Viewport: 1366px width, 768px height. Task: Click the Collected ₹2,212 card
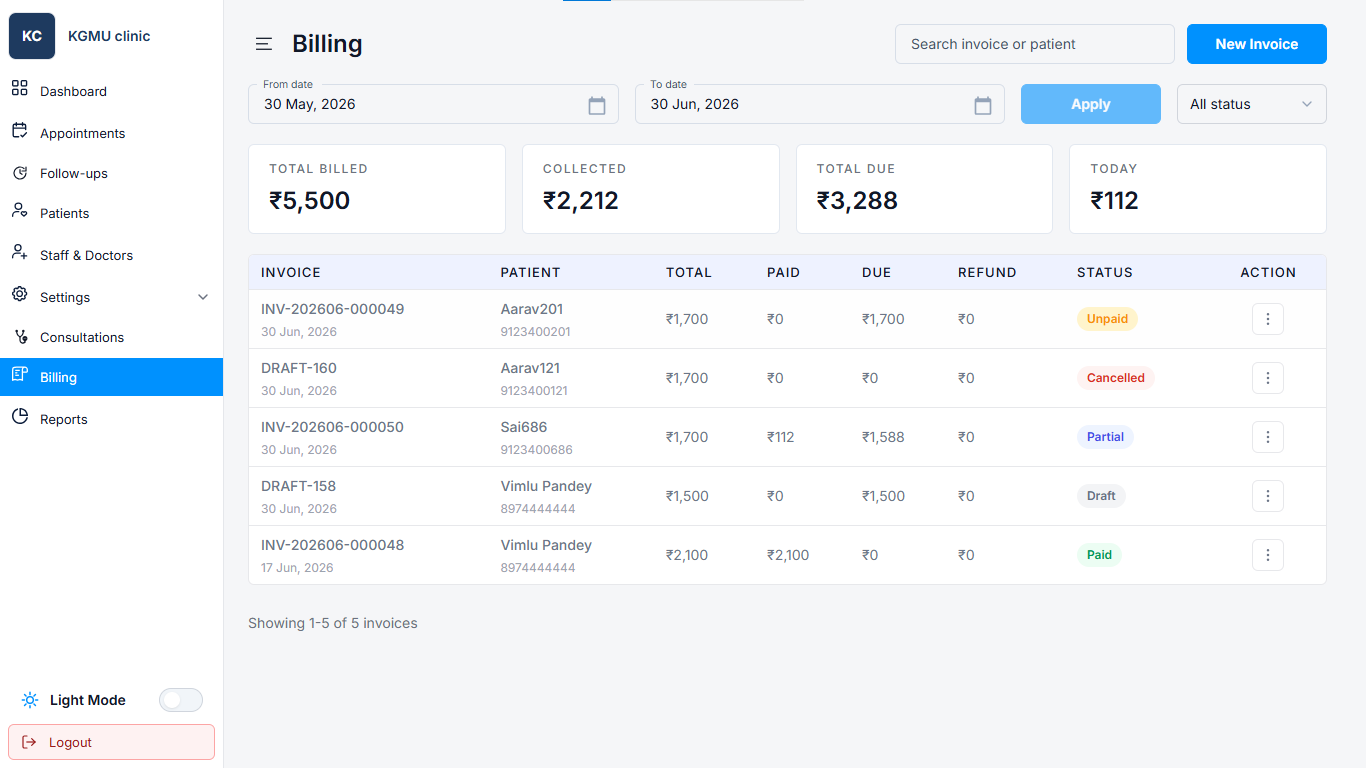pyautogui.click(x=651, y=189)
